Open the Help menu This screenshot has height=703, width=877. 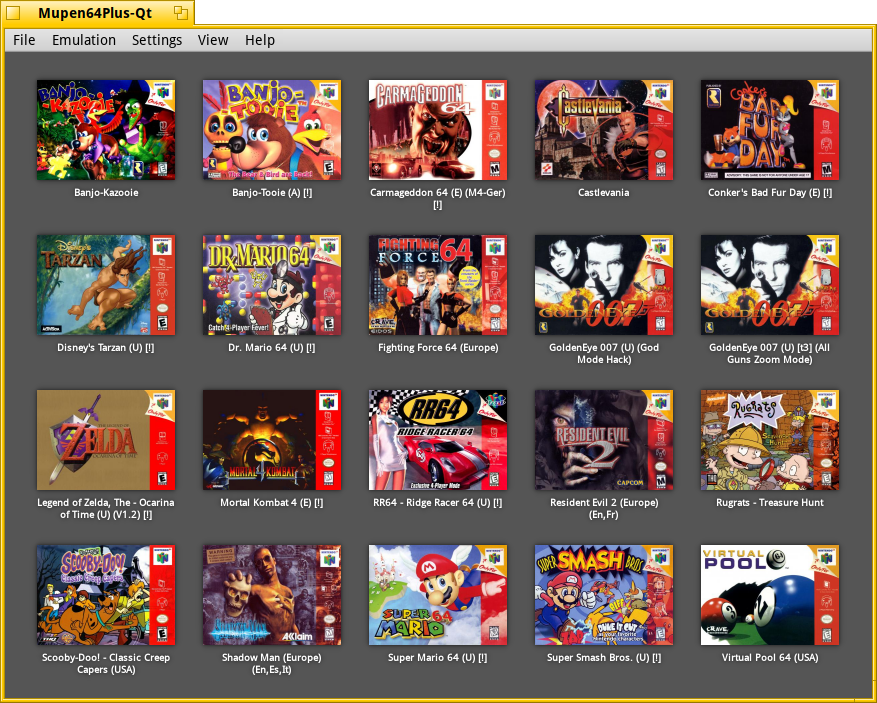pos(260,40)
